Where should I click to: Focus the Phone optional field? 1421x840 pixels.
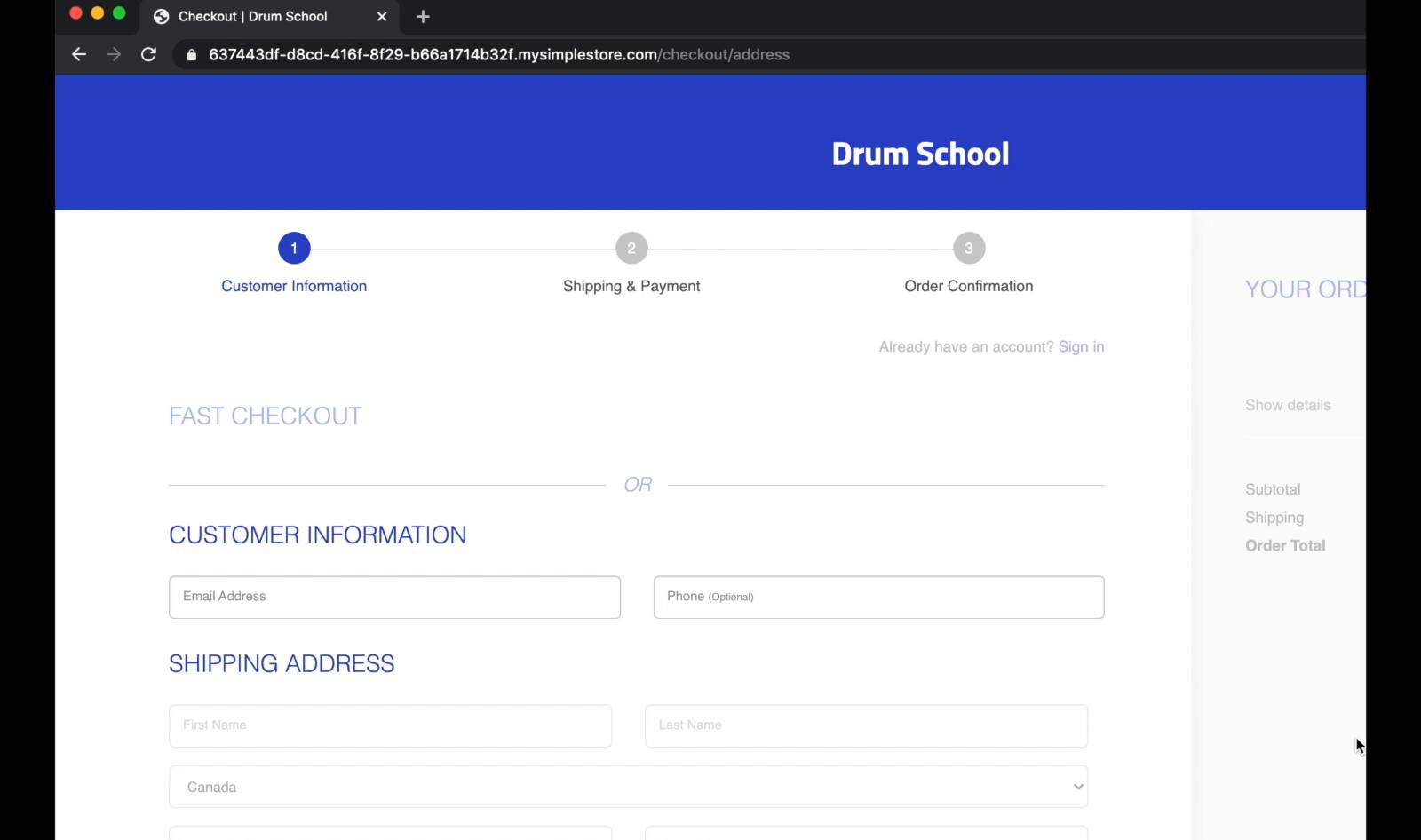(878, 597)
